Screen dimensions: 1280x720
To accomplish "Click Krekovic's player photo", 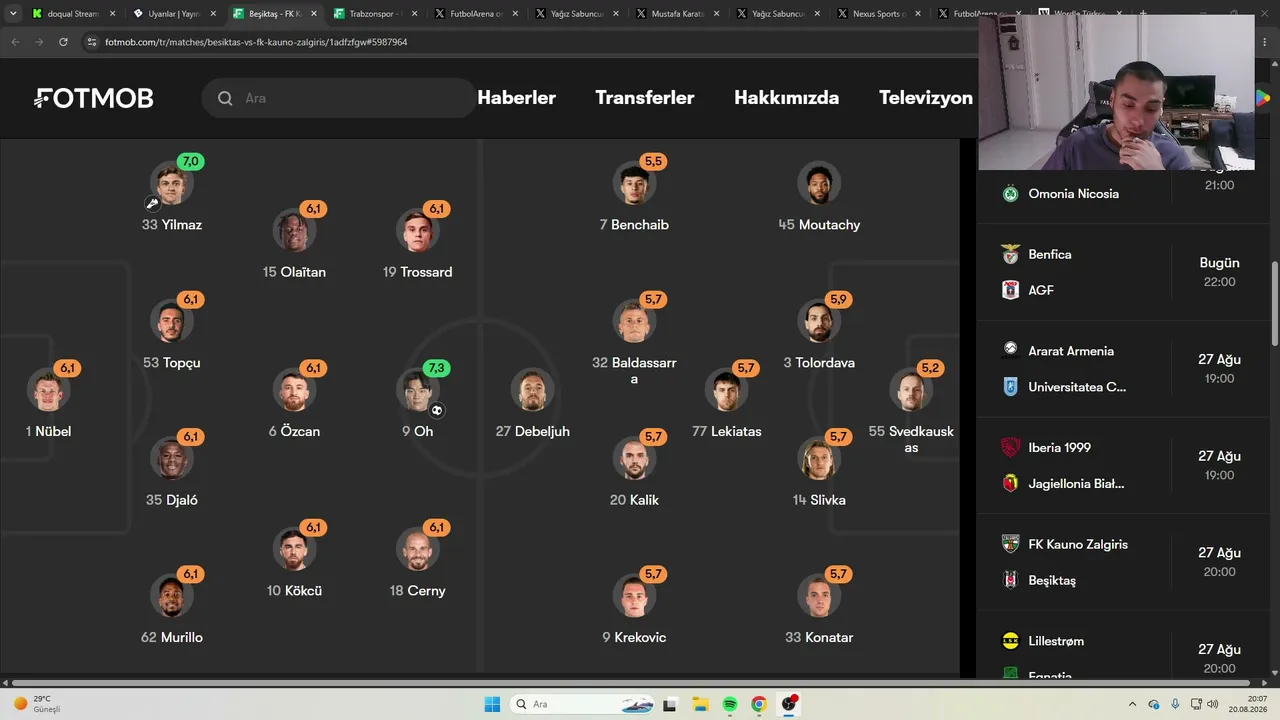I will tap(634, 596).
